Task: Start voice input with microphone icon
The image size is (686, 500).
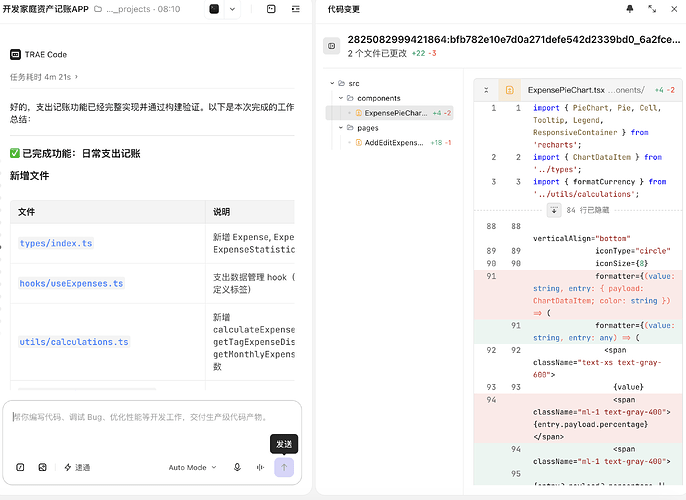Action: pyautogui.click(x=237, y=467)
